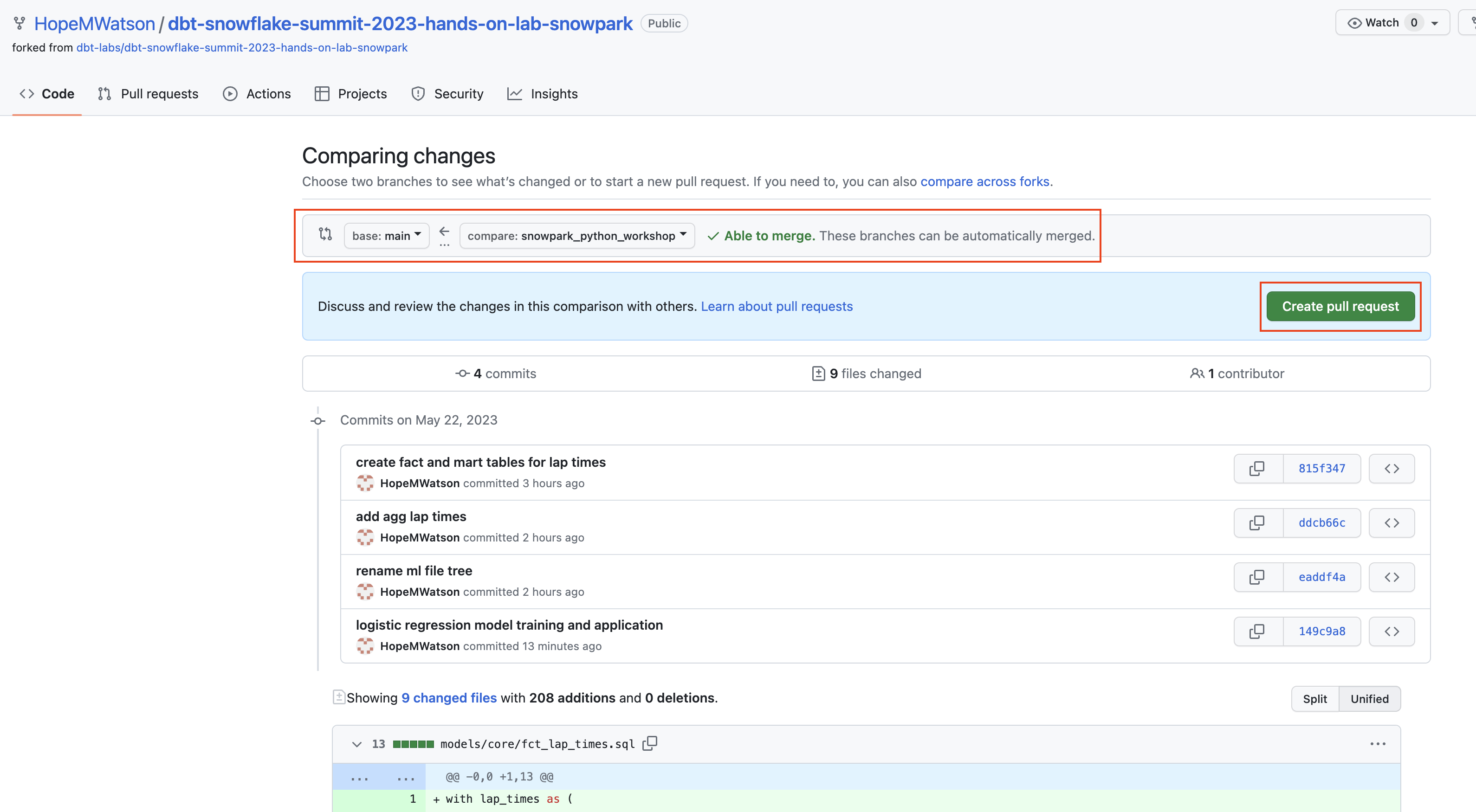This screenshot has height=812, width=1476.
Task: Swap base and compare branches with arrow icon
Action: point(445,232)
